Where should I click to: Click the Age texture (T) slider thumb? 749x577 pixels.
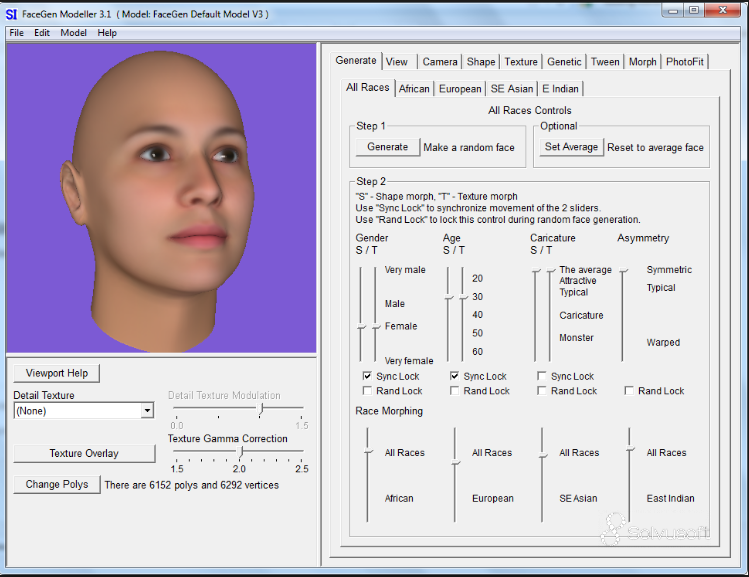[x=463, y=298]
